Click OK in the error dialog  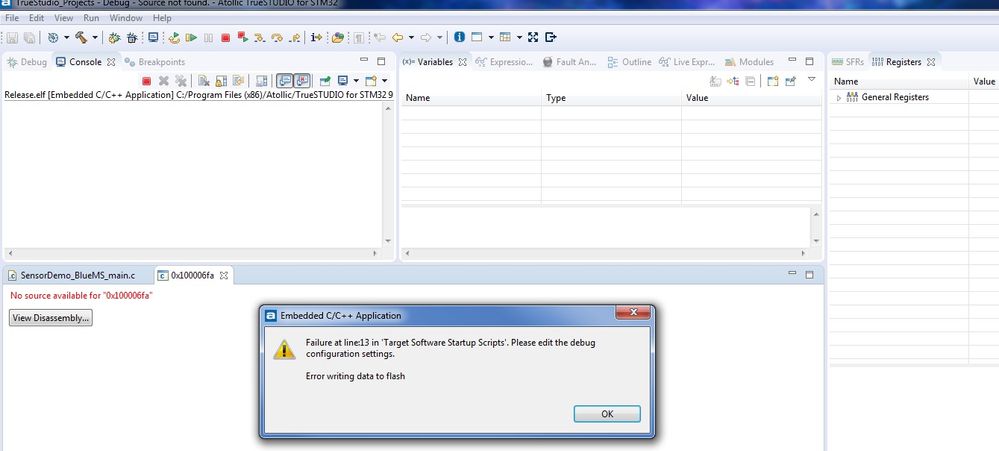[607, 413]
